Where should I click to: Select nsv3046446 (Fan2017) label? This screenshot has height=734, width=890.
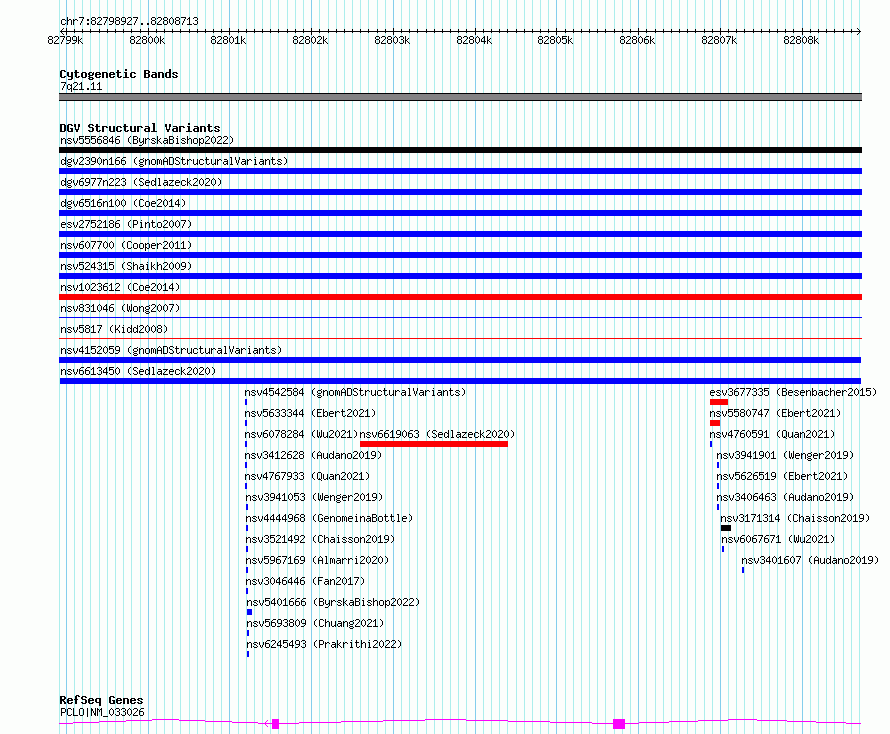click(x=305, y=581)
